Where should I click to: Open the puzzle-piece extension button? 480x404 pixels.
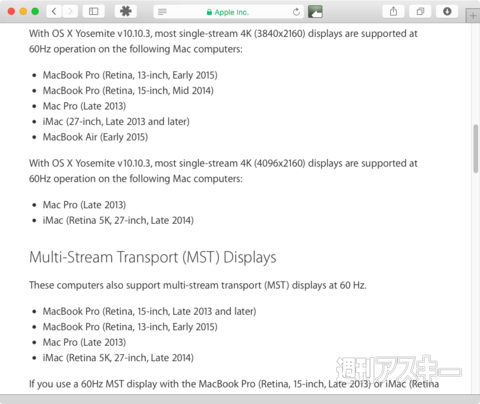pyautogui.click(x=126, y=12)
